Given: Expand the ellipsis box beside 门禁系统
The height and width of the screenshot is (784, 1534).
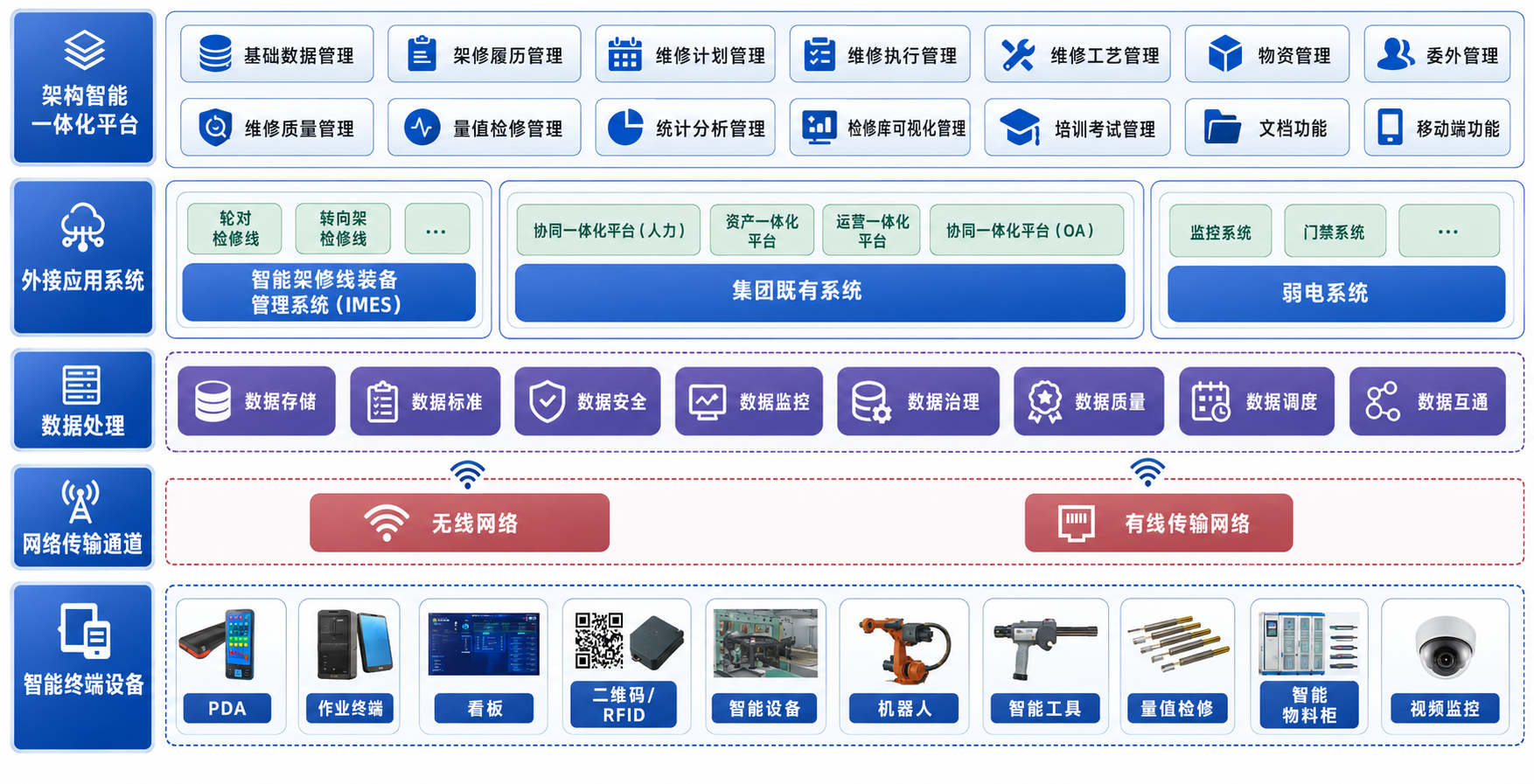Looking at the screenshot, I should (x=1449, y=232).
